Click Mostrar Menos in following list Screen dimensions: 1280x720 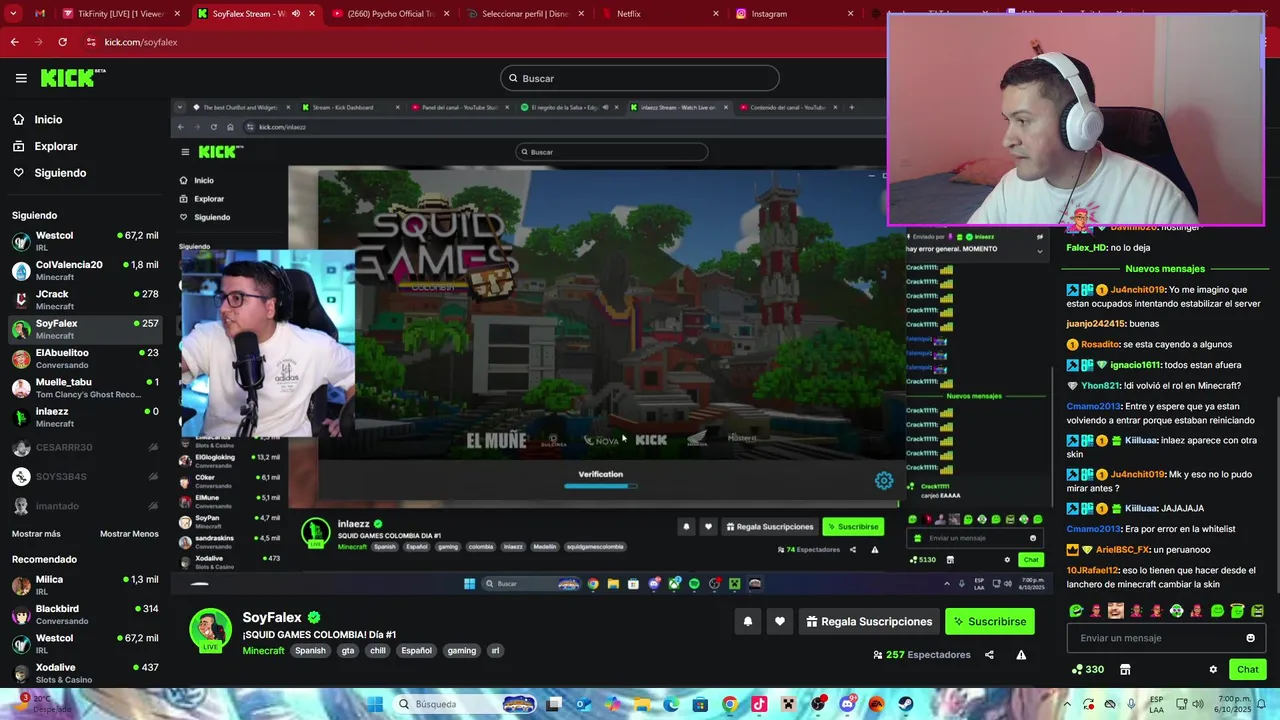(129, 534)
